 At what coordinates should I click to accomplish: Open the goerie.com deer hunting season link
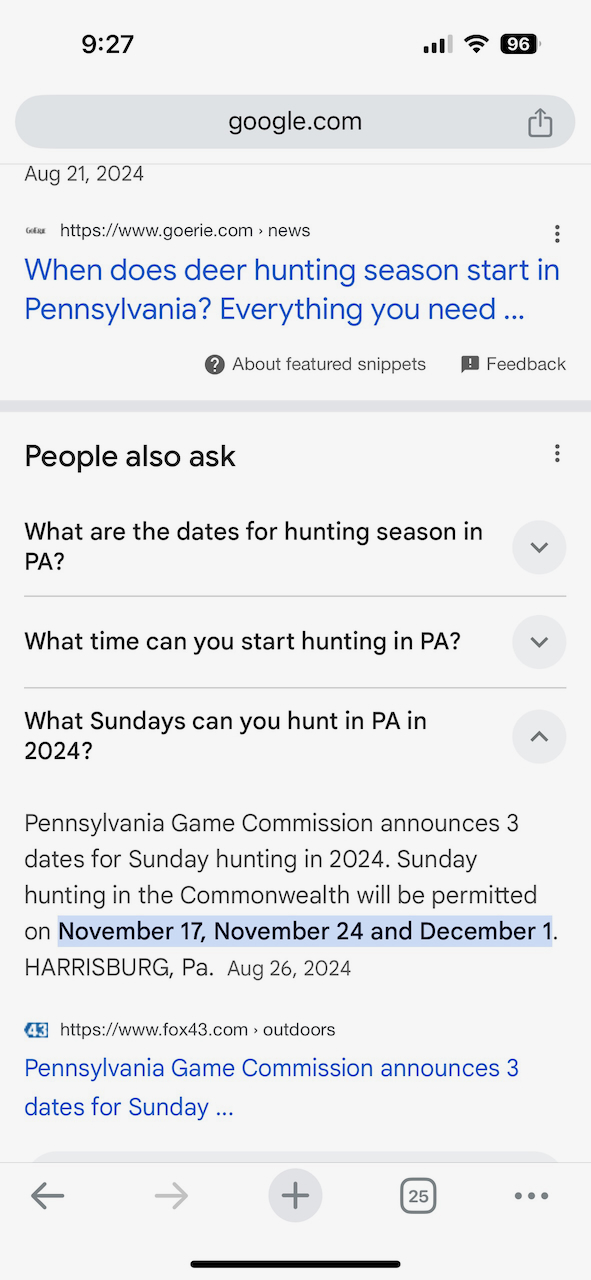click(x=292, y=289)
